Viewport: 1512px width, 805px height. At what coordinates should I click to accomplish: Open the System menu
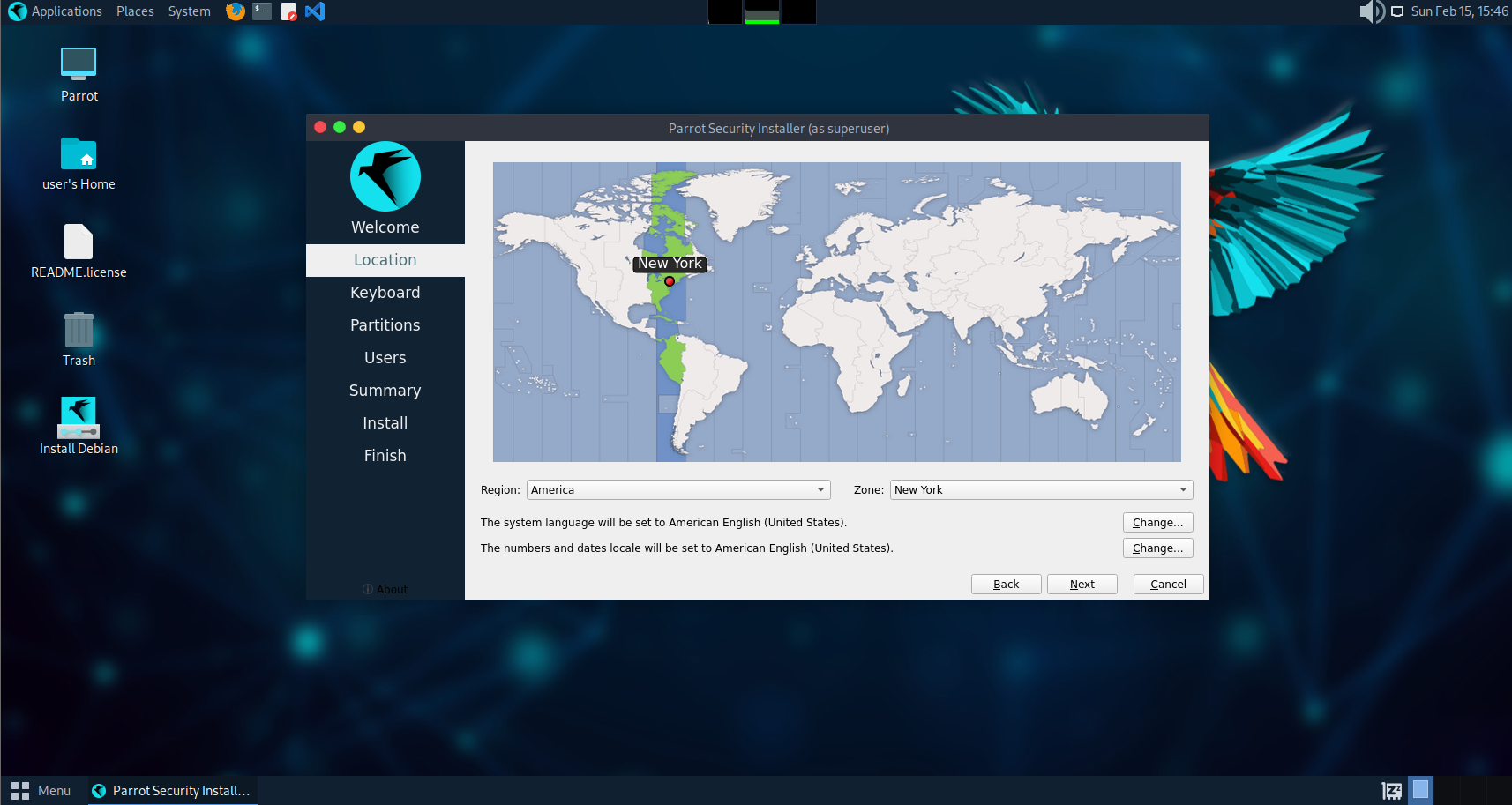click(189, 11)
